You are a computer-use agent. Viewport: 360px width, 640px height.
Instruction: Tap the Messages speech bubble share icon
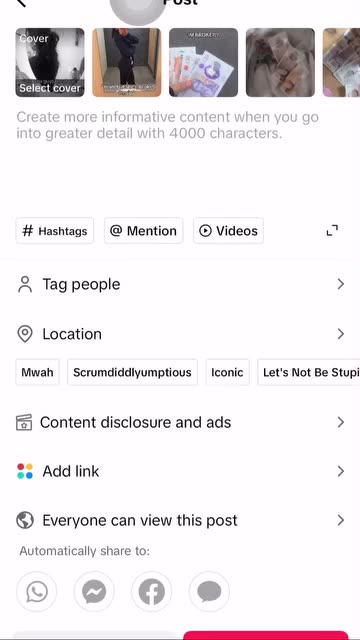coord(209,591)
